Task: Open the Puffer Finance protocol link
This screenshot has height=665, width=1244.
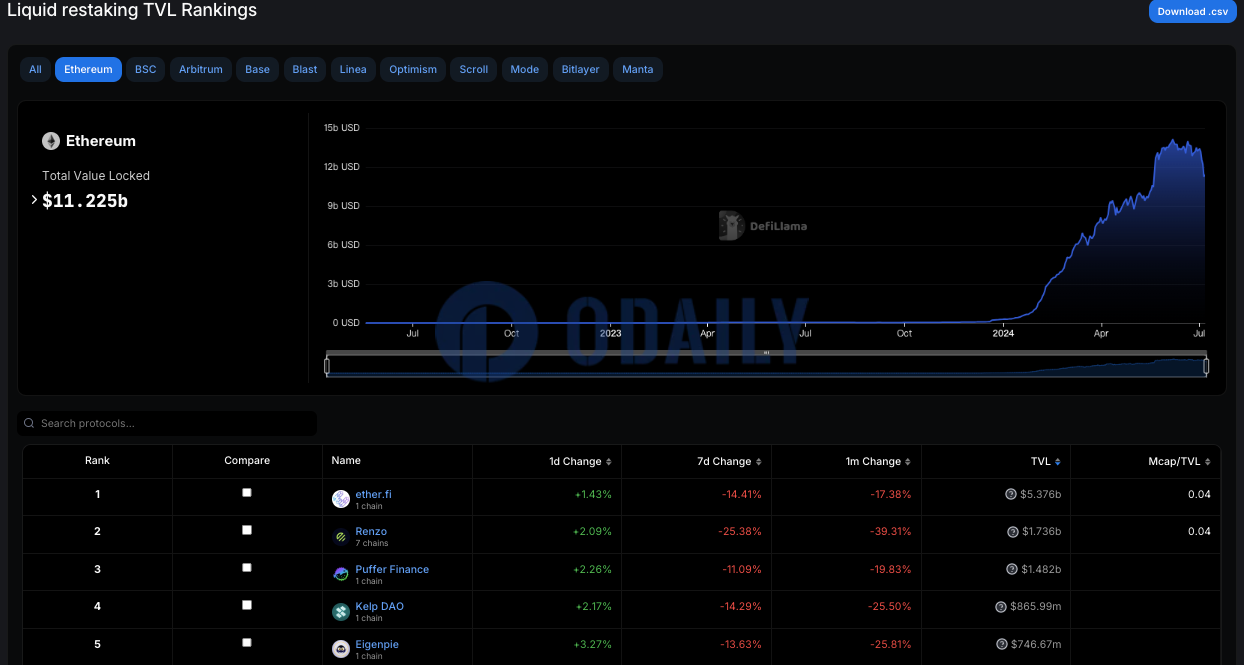Action: [x=392, y=569]
